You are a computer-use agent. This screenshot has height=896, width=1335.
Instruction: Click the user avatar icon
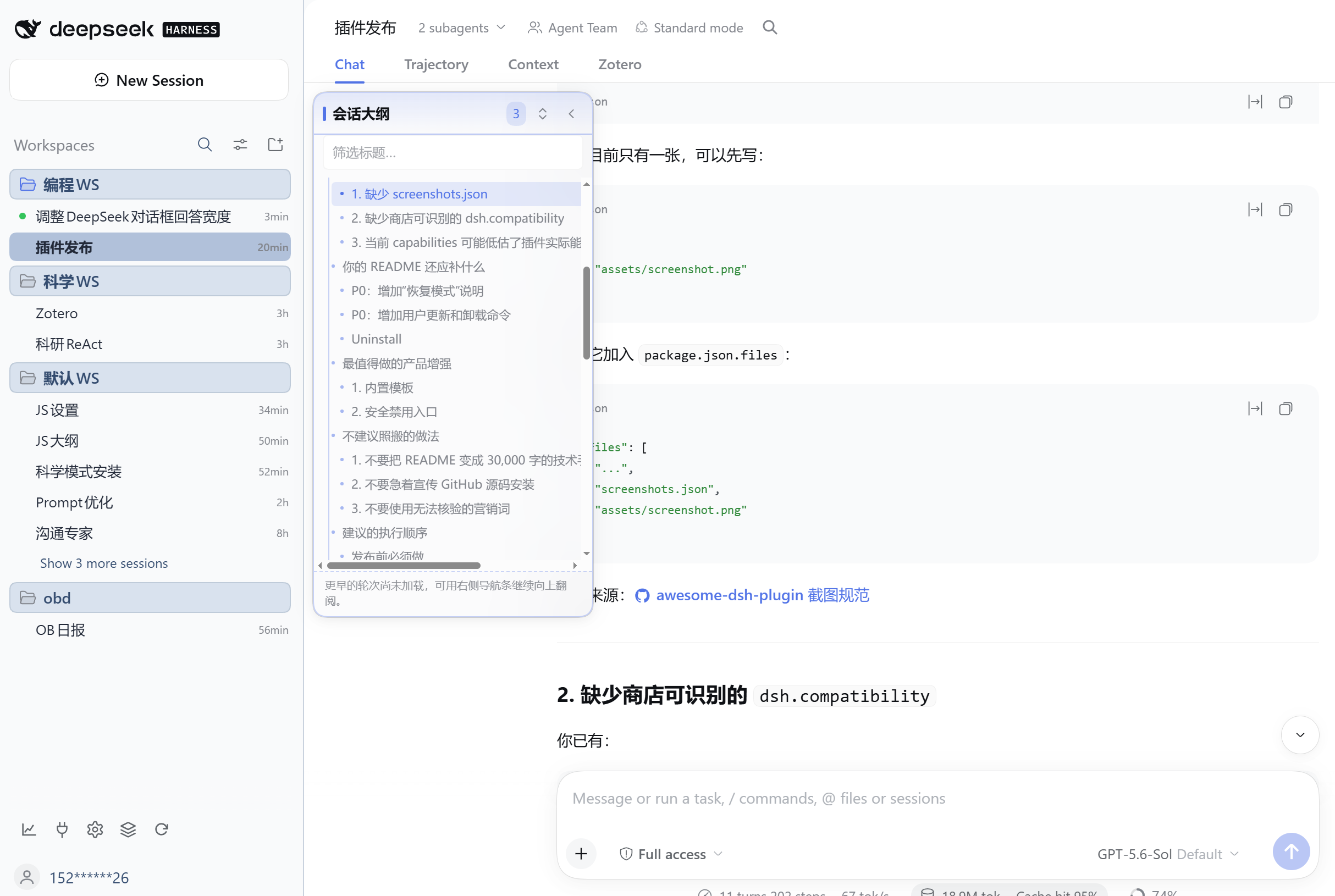tap(27, 877)
